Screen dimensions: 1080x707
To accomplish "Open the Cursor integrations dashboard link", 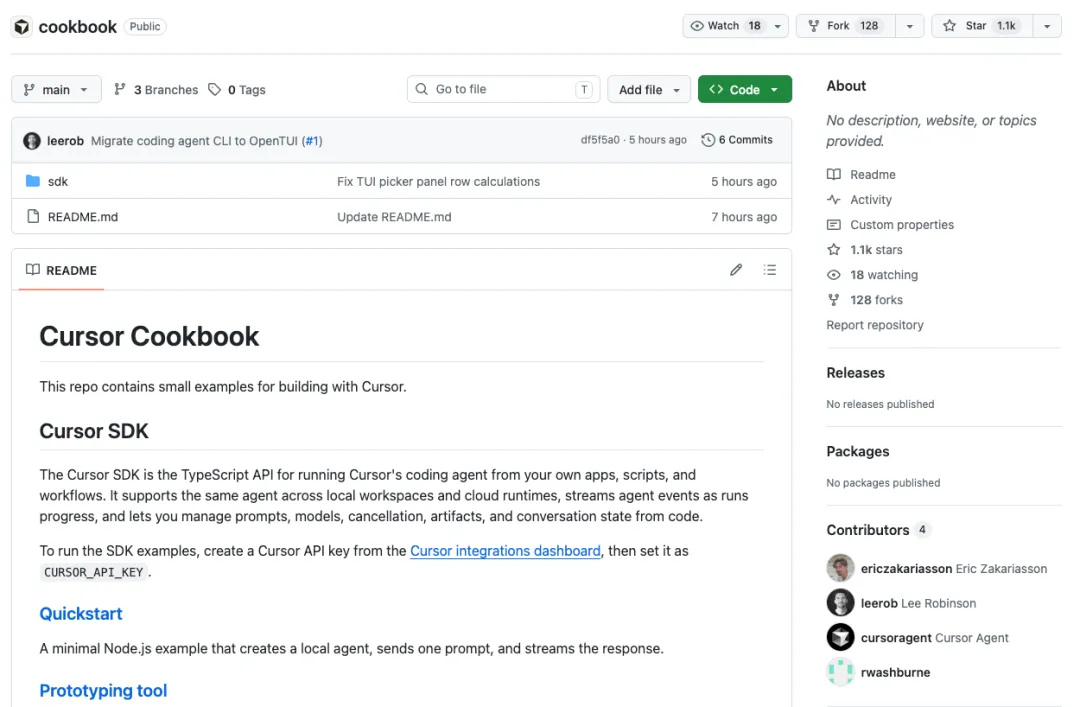I will pyautogui.click(x=505, y=551).
